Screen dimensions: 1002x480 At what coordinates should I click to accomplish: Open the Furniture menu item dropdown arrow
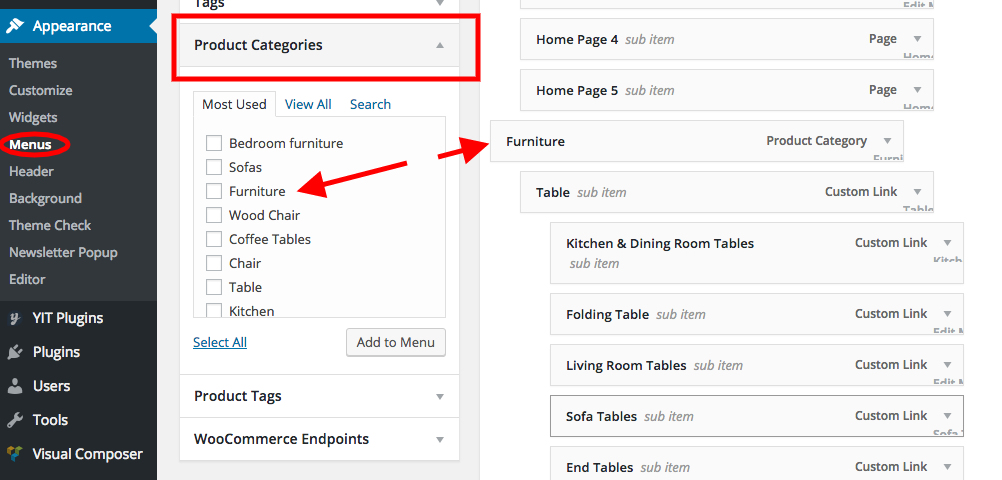click(x=887, y=141)
